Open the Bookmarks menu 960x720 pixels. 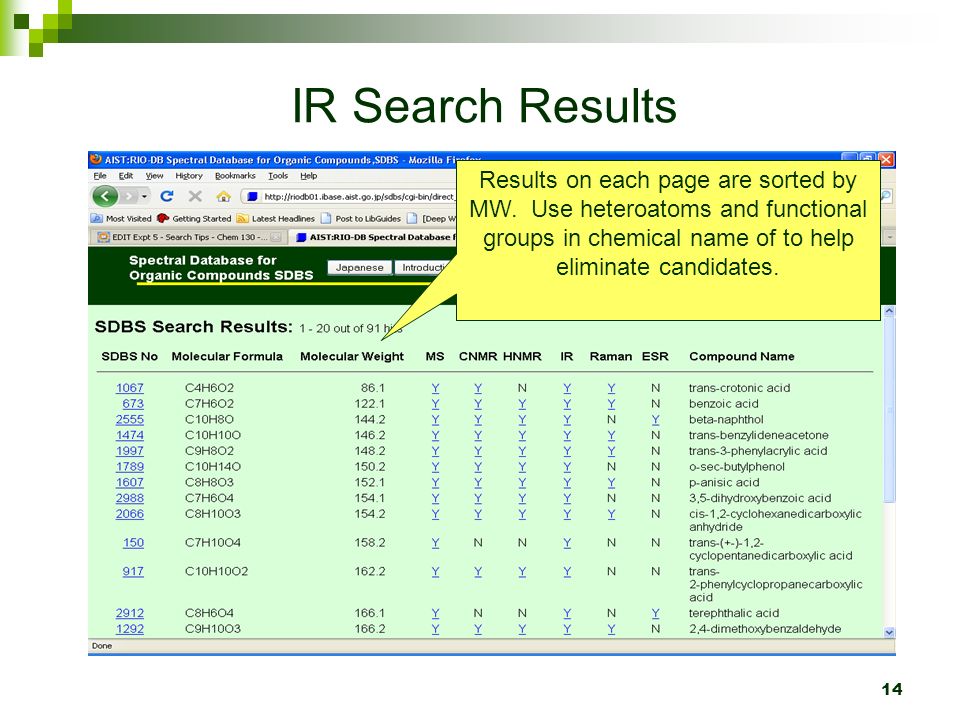(235, 176)
